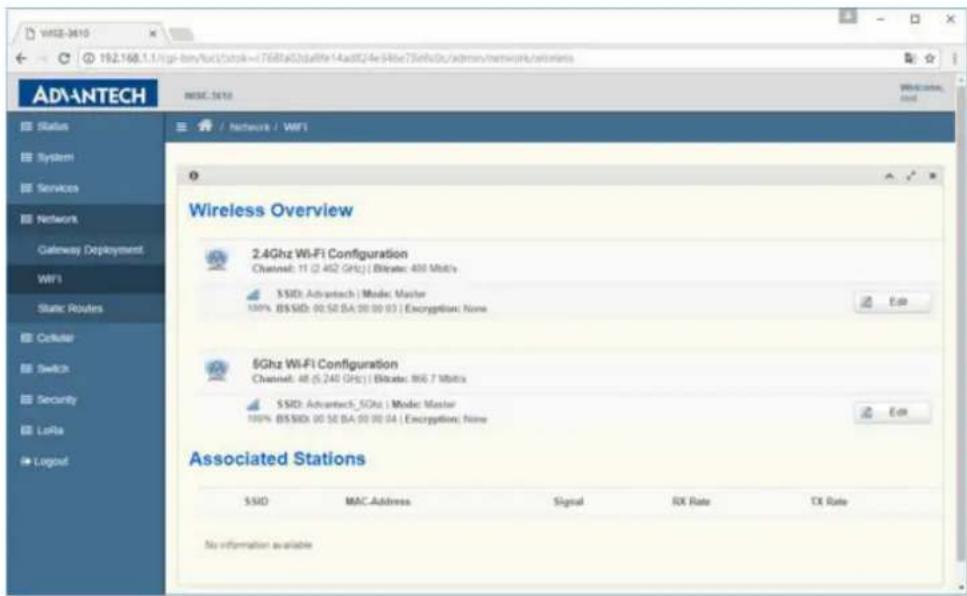The height and width of the screenshot is (596, 967).
Task: Click the Network grid icon
Action: click(x=26, y=219)
